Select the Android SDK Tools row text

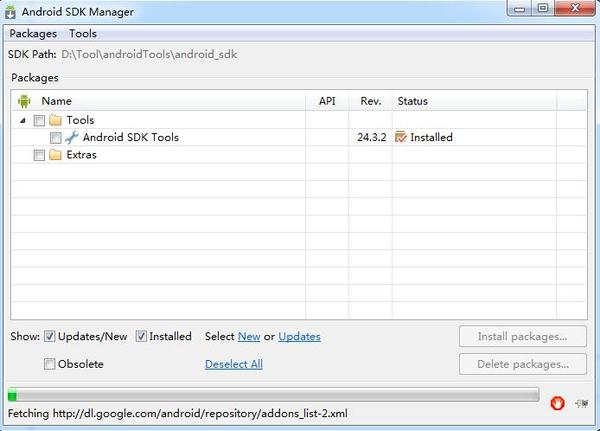(x=131, y=137)
